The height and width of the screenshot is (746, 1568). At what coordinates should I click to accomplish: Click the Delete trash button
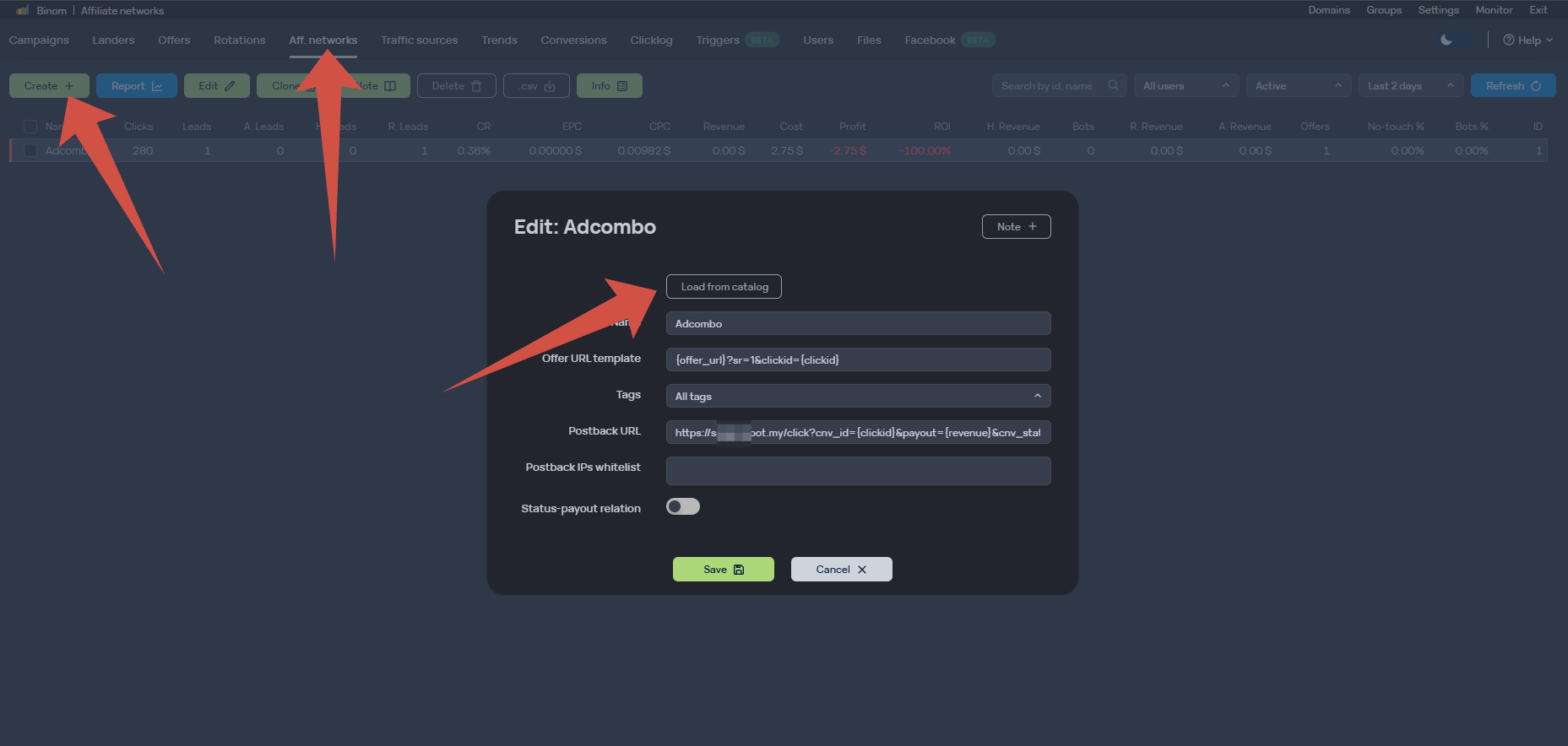[x=456, y=85]
